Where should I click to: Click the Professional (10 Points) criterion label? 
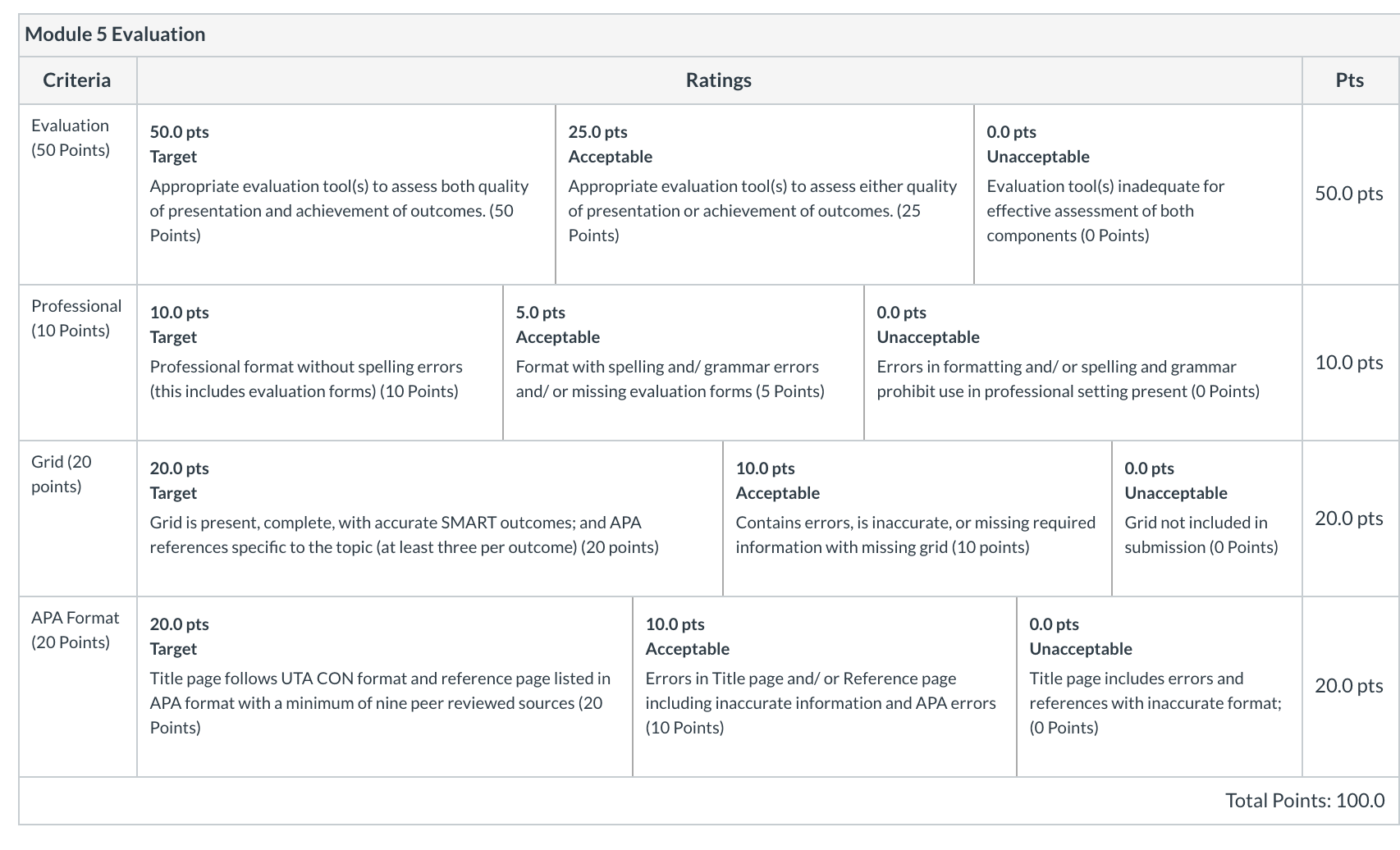tap(76, 318)
